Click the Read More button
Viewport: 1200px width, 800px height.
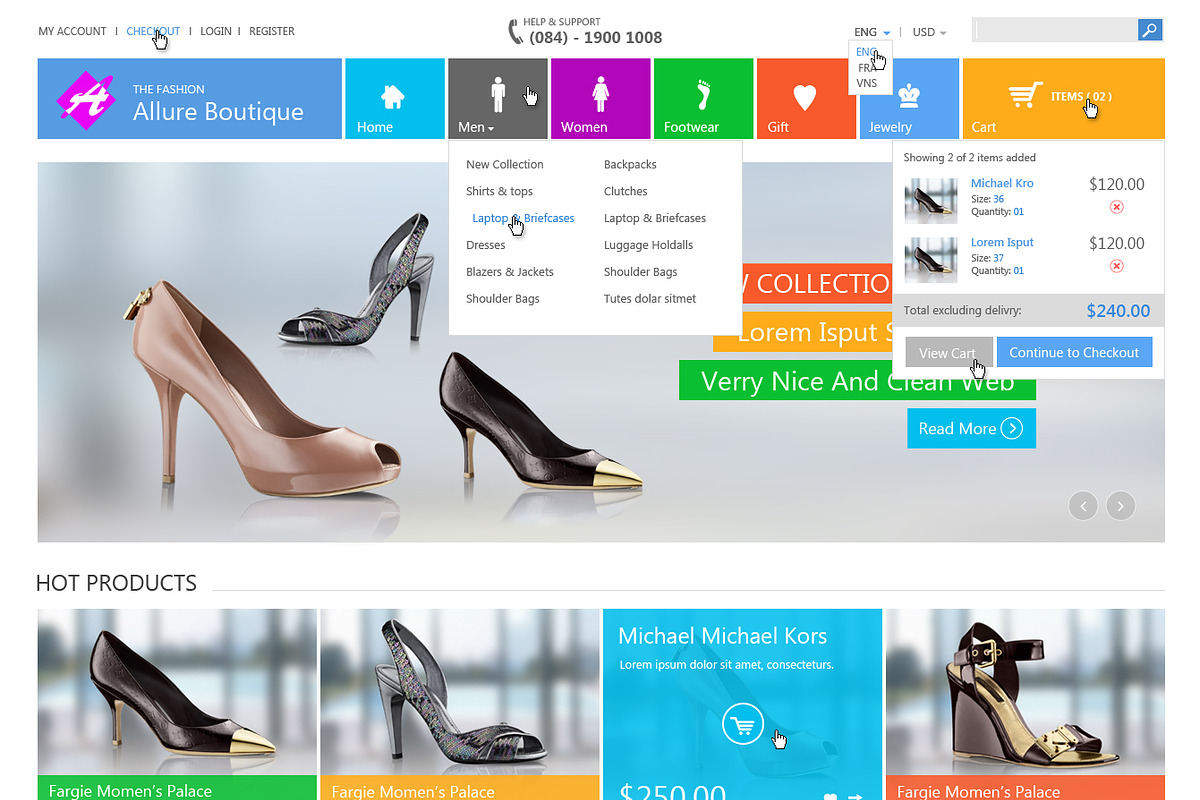[971, 428]
